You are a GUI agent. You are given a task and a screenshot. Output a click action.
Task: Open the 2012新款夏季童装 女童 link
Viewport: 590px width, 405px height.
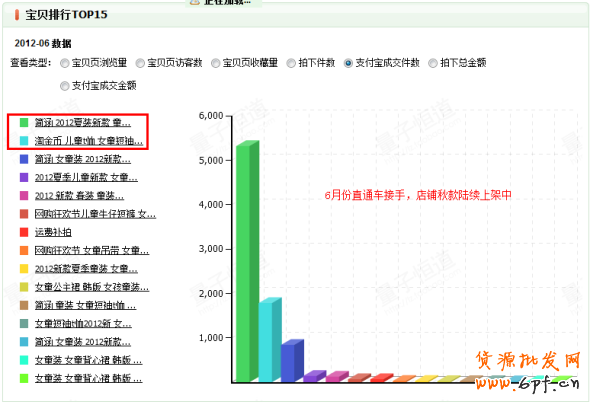86,269
